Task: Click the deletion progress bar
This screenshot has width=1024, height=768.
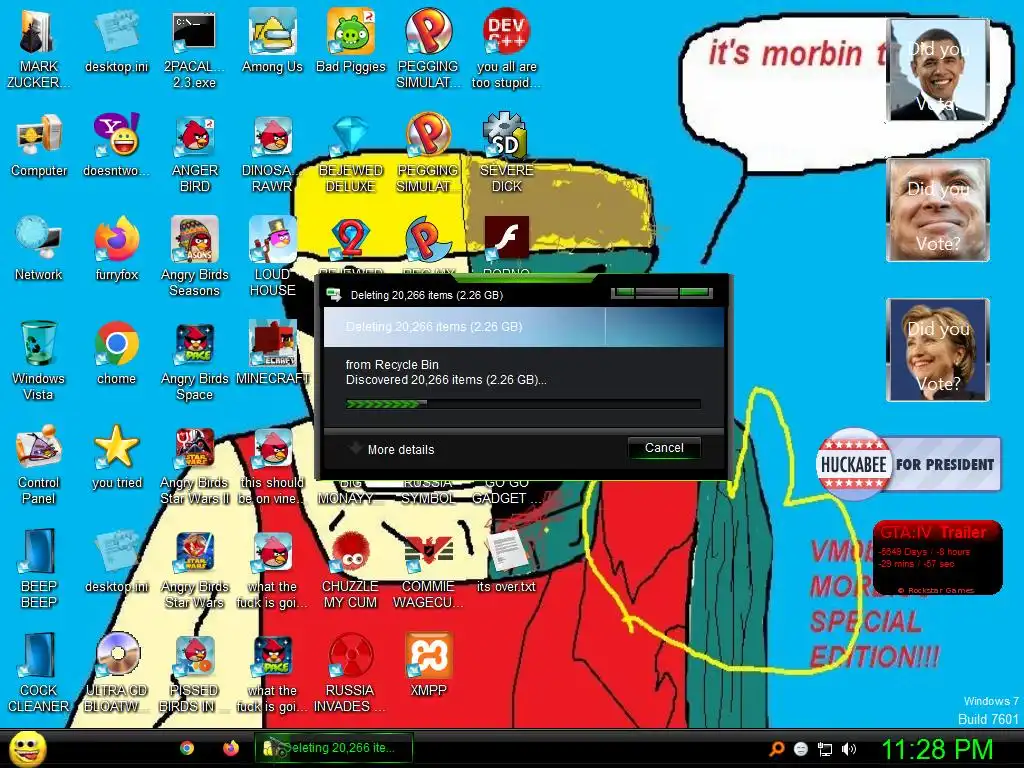Action: tap(523, 404)
